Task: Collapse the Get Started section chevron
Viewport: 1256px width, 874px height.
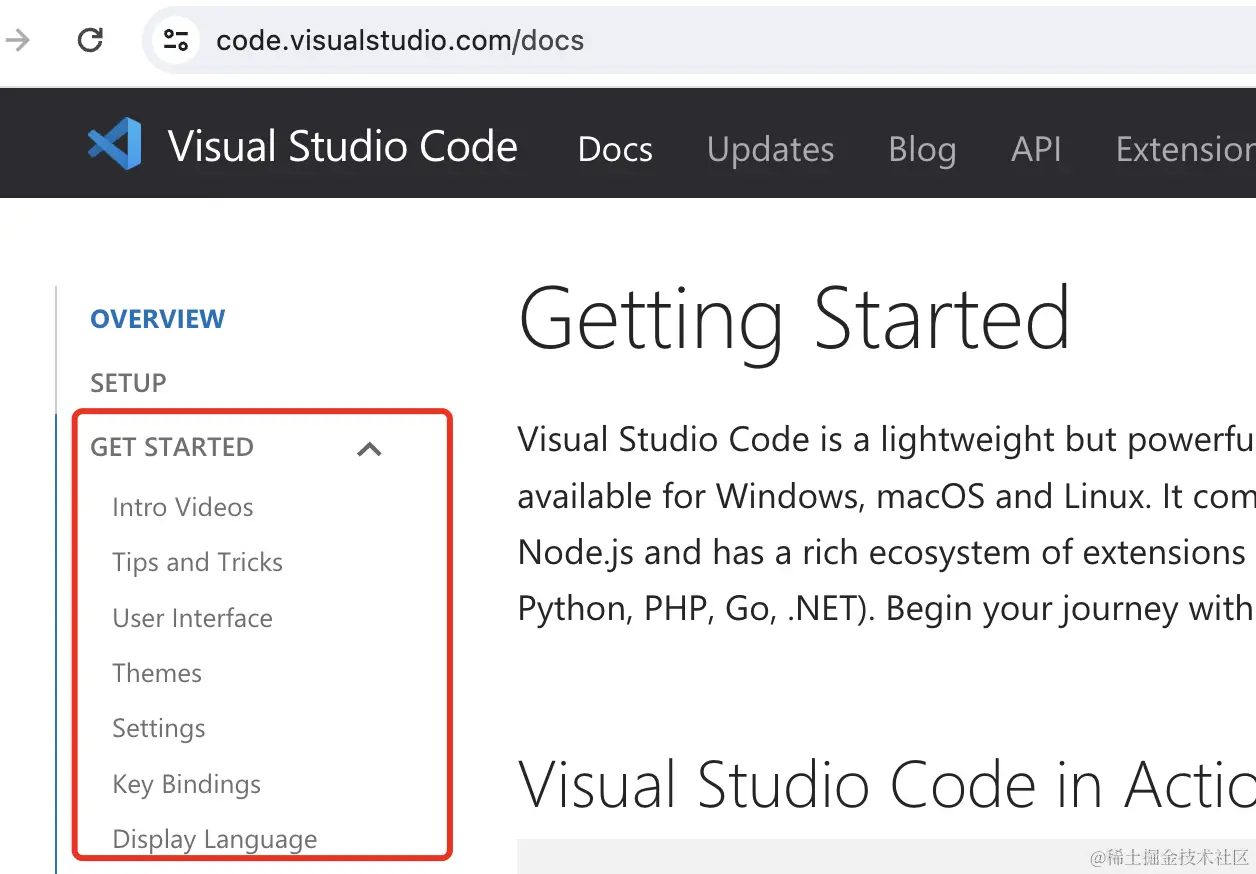Action: point(369,449)
